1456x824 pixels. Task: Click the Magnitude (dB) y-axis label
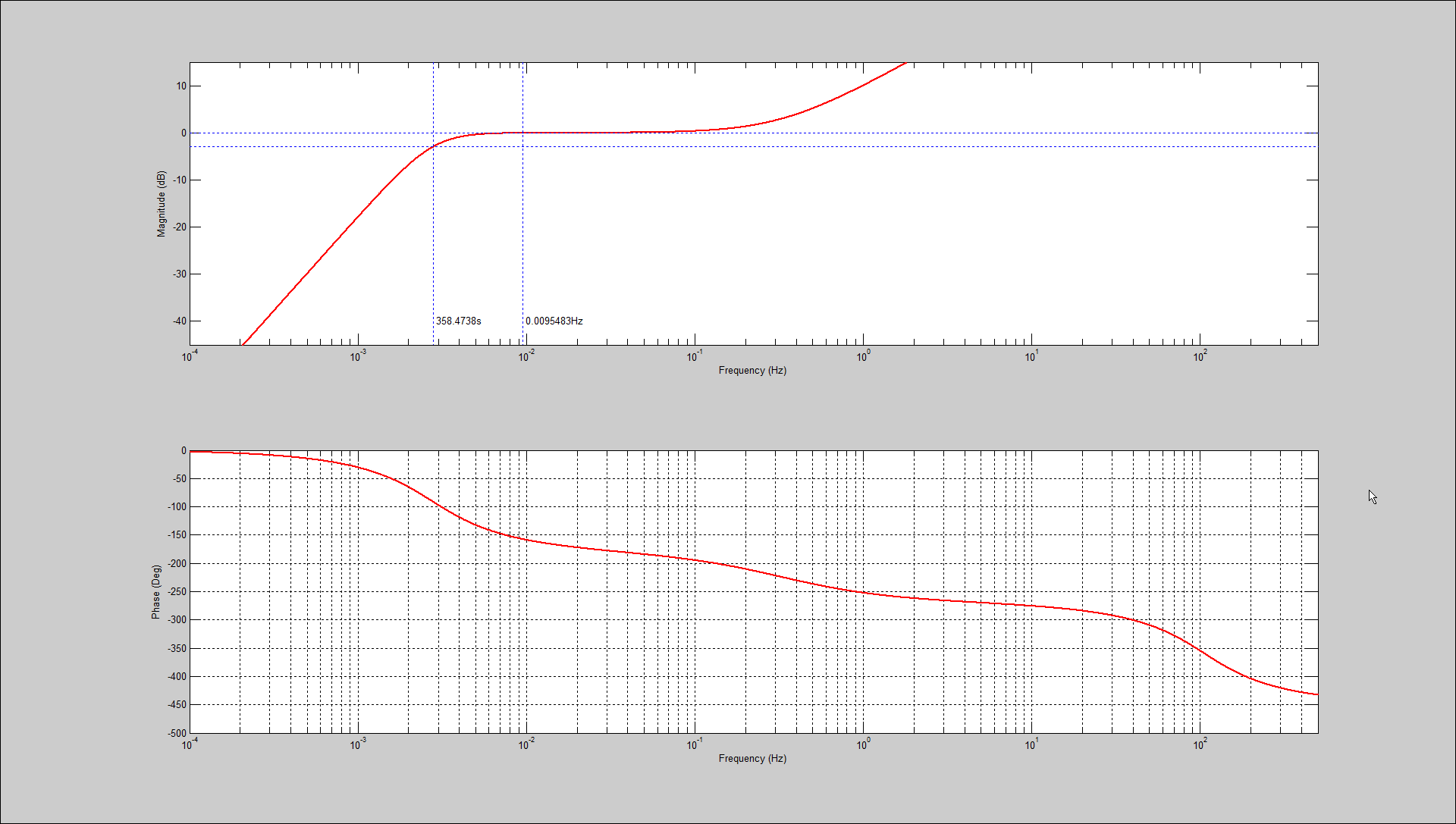coord(161,204)
